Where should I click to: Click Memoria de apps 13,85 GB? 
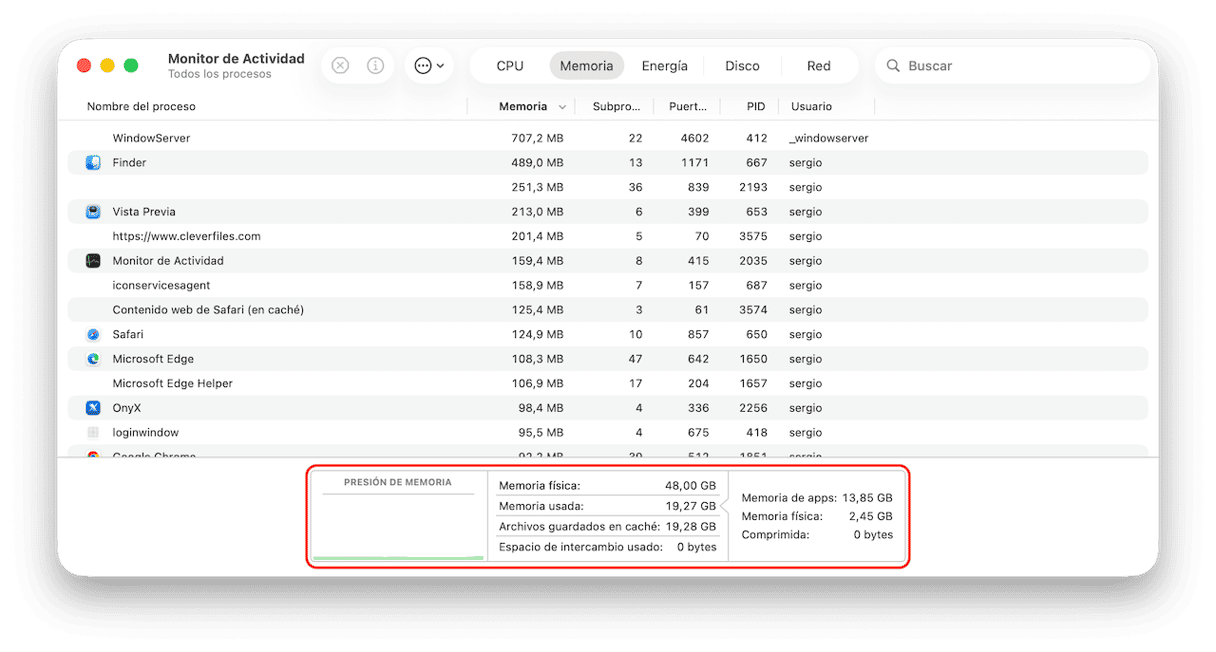817,497
